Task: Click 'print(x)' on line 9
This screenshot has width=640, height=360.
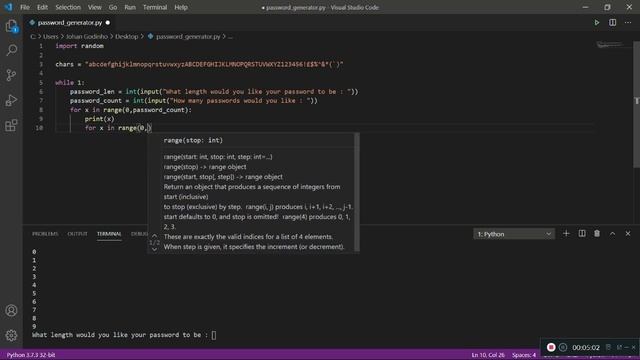Action: (99, 119)
